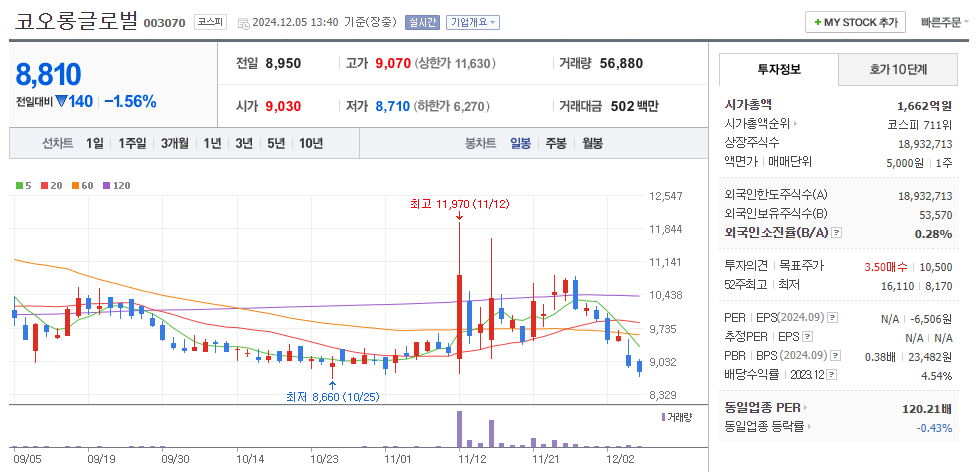Click the help icon next to 배당수익률 2023.12
Image resolution: width=980 pixels, height=472 pixels.
(832, 374)
